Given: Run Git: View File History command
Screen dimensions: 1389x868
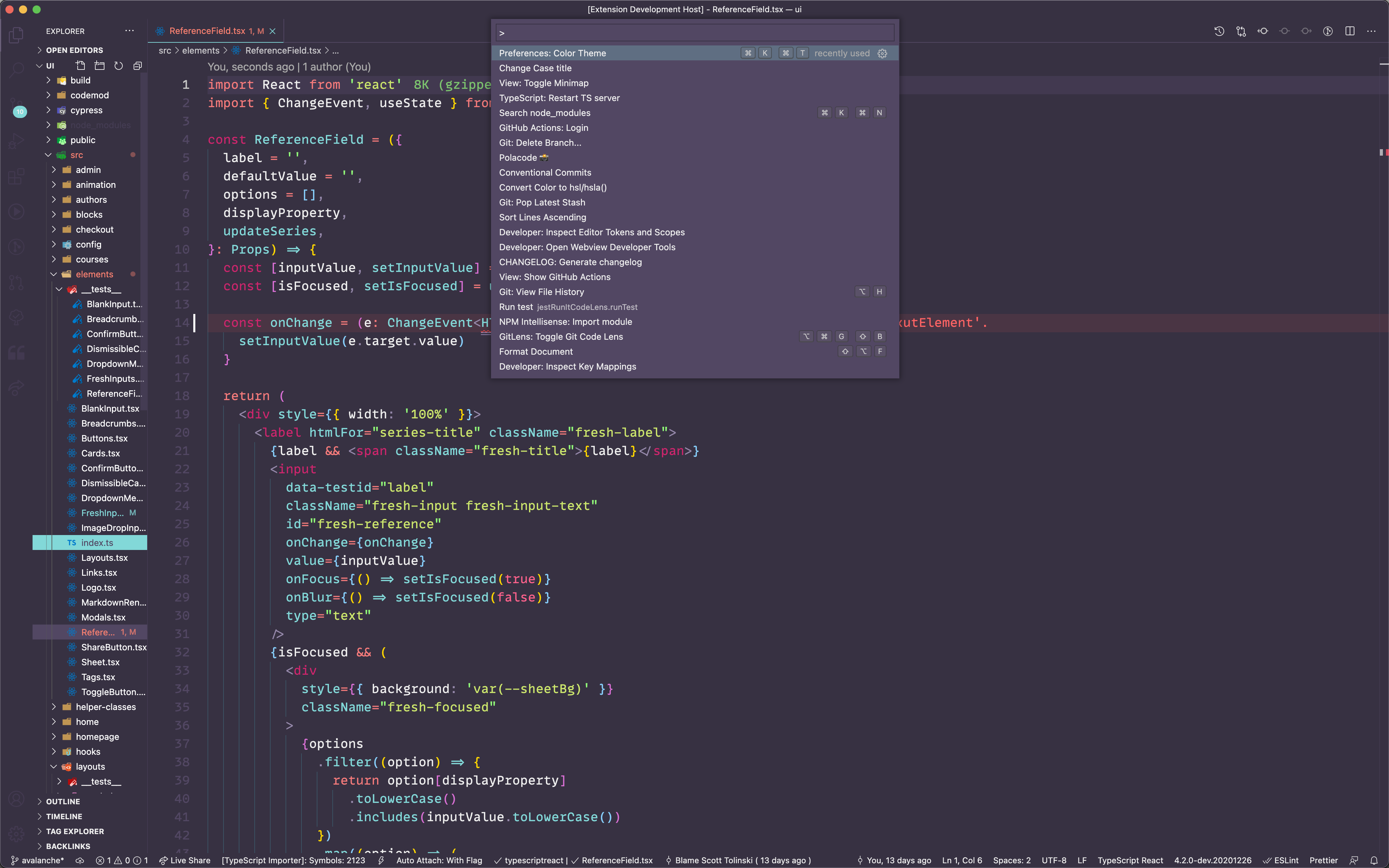Looking at the screenshot, I should pyautogui.click(x=694, y=292).
